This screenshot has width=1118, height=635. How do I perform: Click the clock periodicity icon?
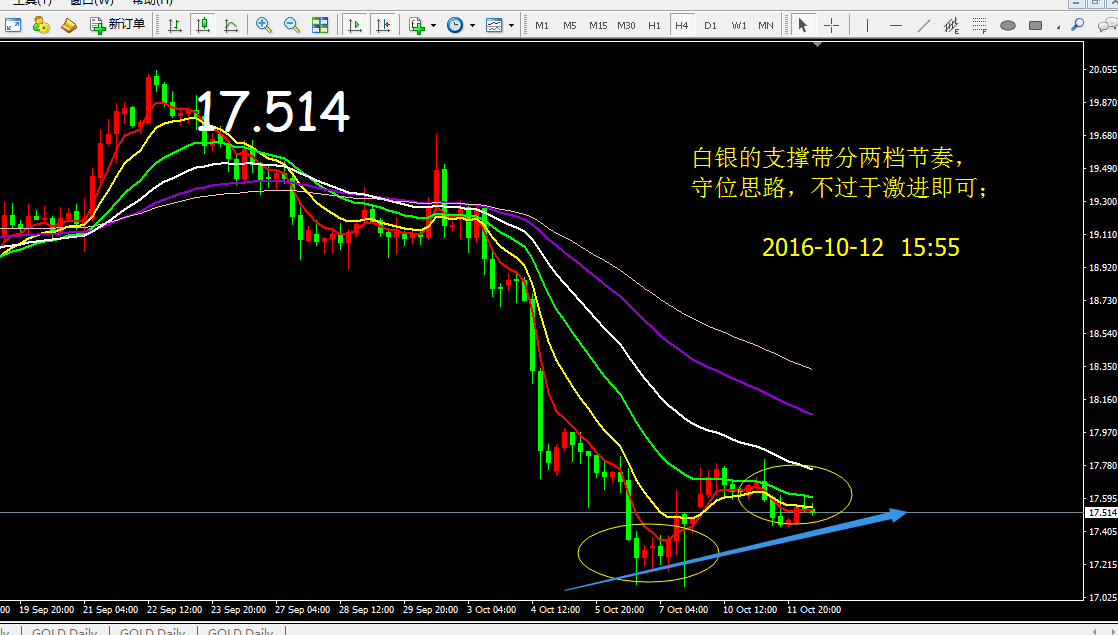point(455,26)
